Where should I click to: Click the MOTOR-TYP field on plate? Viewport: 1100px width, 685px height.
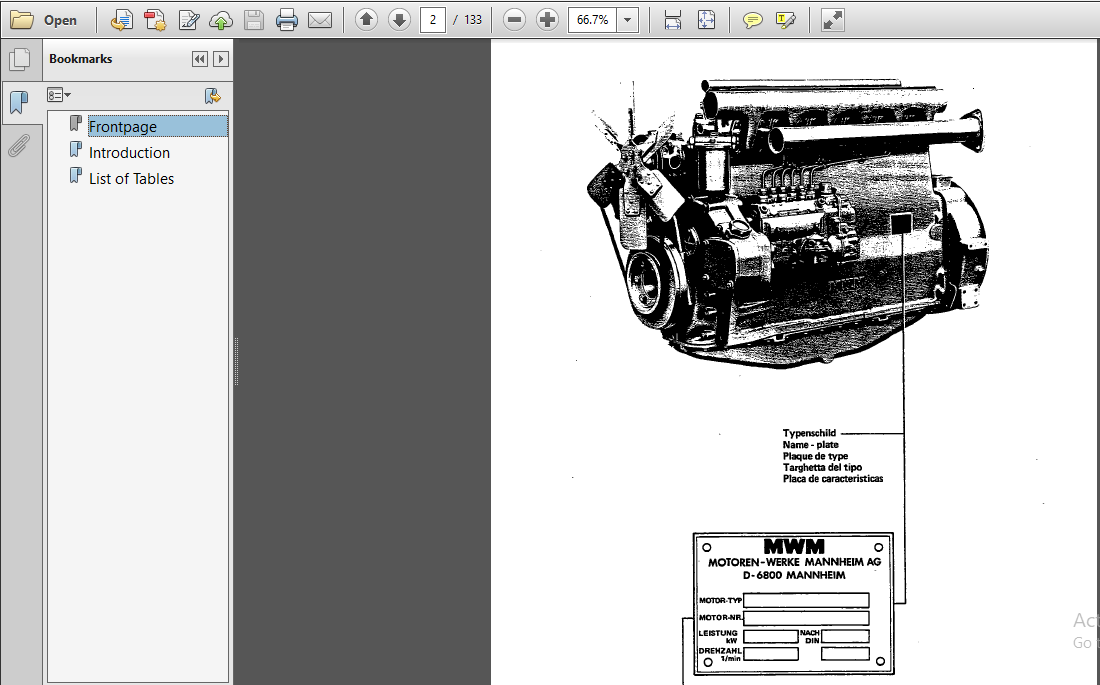806,600
